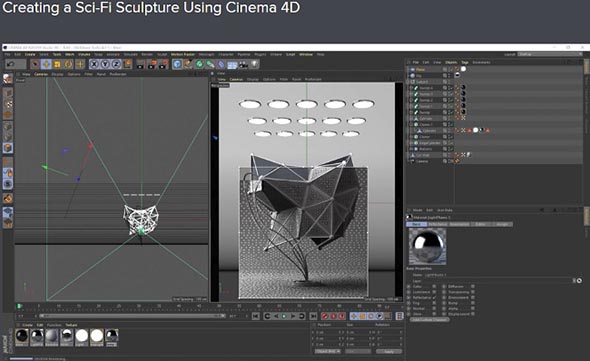This screenshot has width=590, height=361.
Task: Open the spline pen tool icon
Action: [188, 64]
